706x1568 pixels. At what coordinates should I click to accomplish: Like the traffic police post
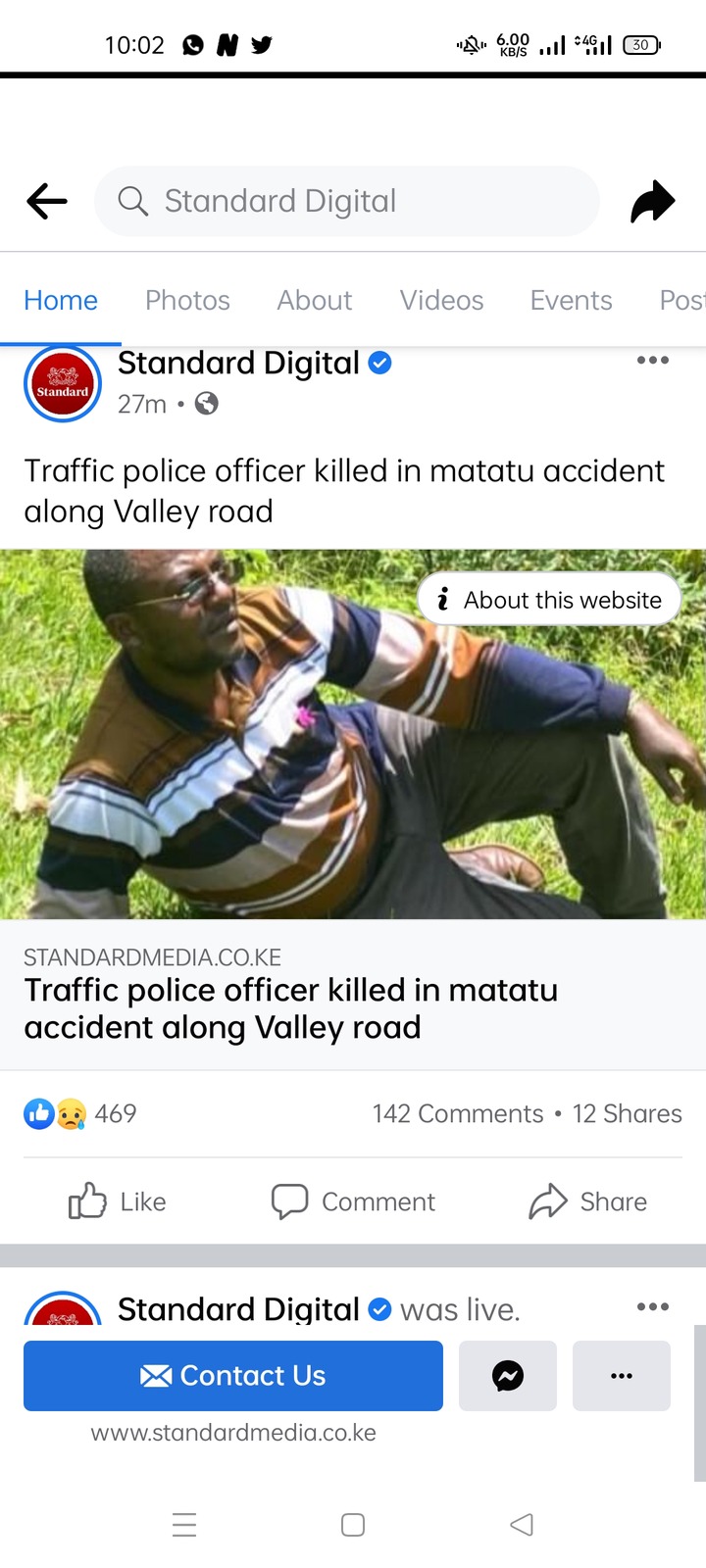click(x=118, y=1201)
